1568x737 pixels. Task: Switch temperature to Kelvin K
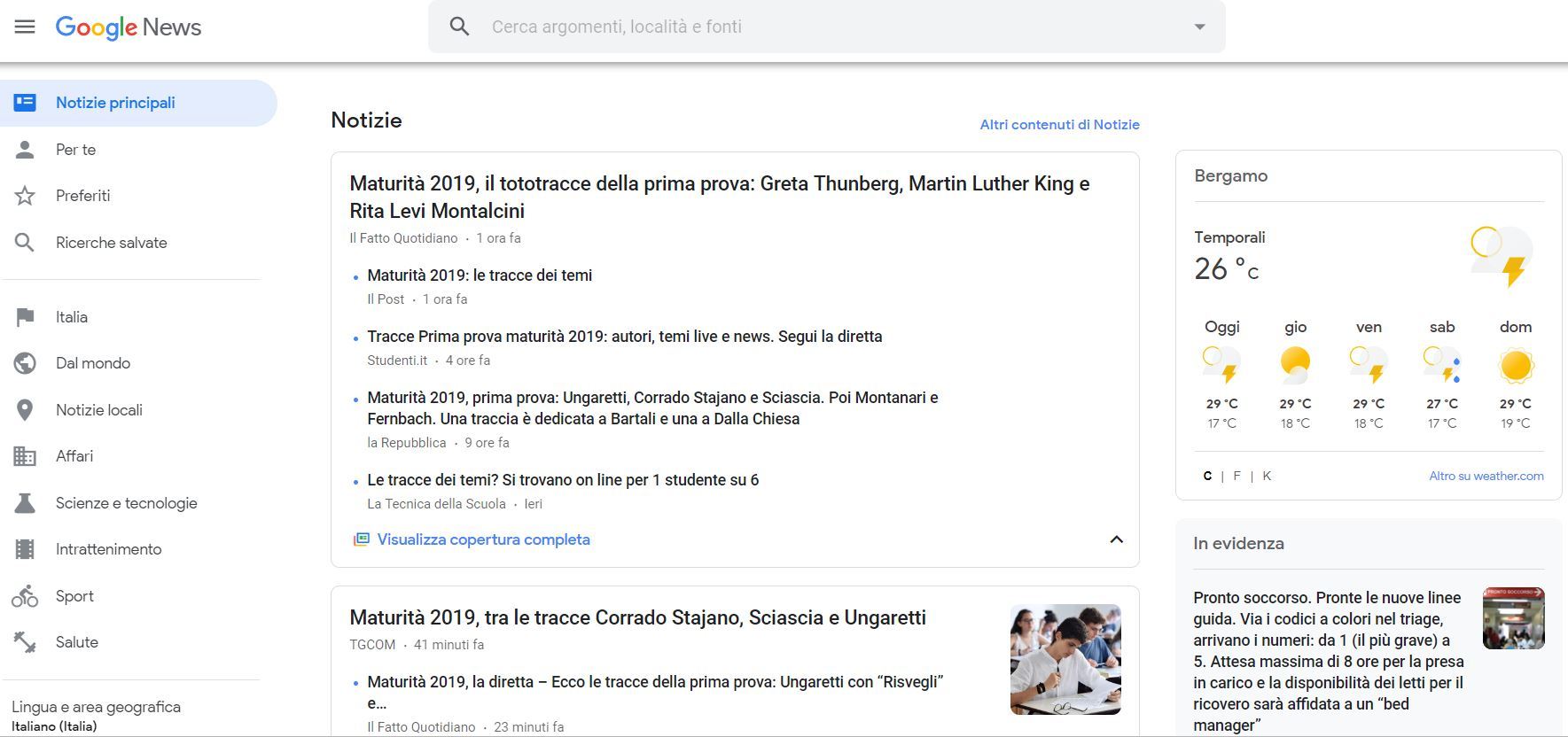[x=1267, y=476]
